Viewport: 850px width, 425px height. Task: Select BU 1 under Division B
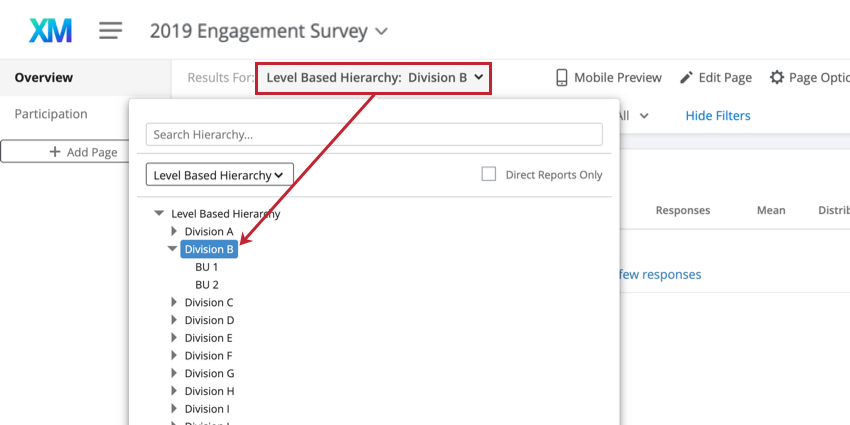coord(206,267)
